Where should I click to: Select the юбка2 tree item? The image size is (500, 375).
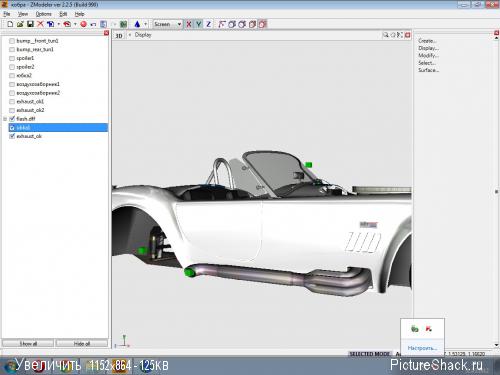(x=24, y=75)
